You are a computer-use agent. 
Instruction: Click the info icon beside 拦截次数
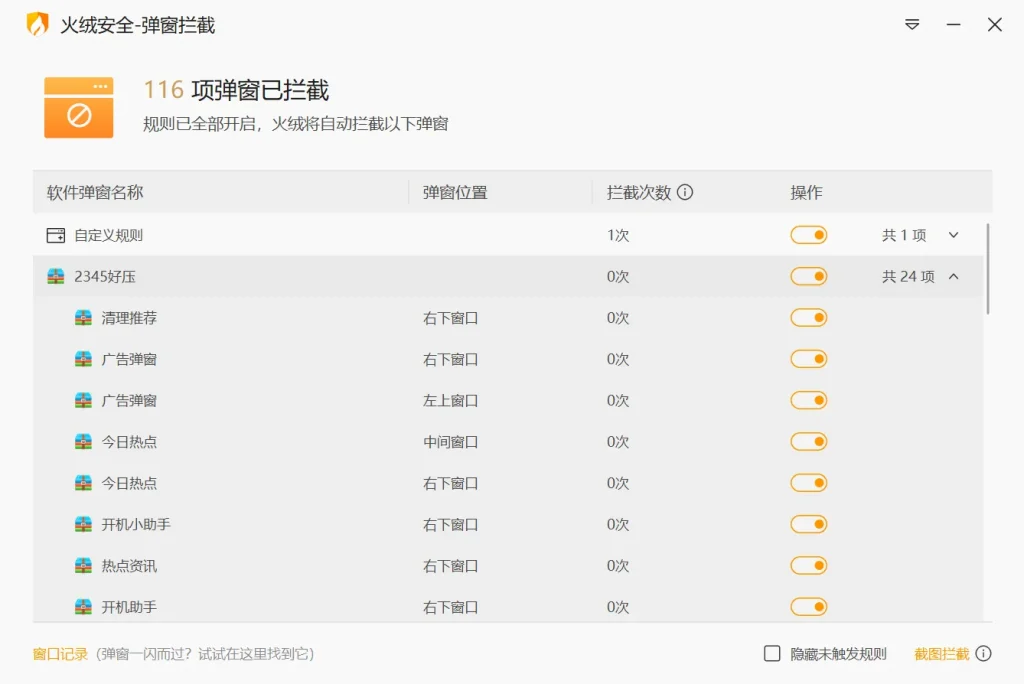685,192
